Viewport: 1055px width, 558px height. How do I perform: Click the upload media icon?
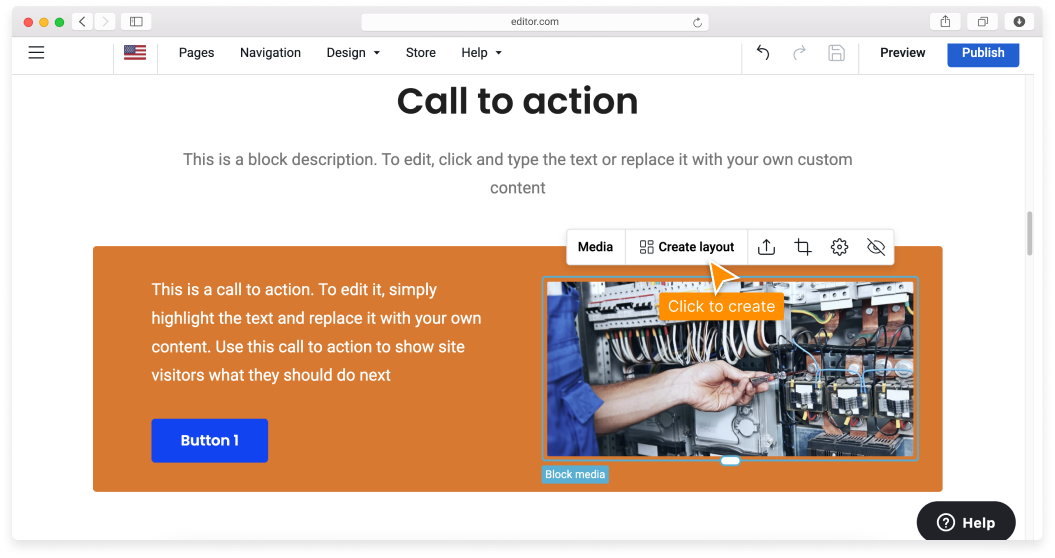(x=766, y=247)
